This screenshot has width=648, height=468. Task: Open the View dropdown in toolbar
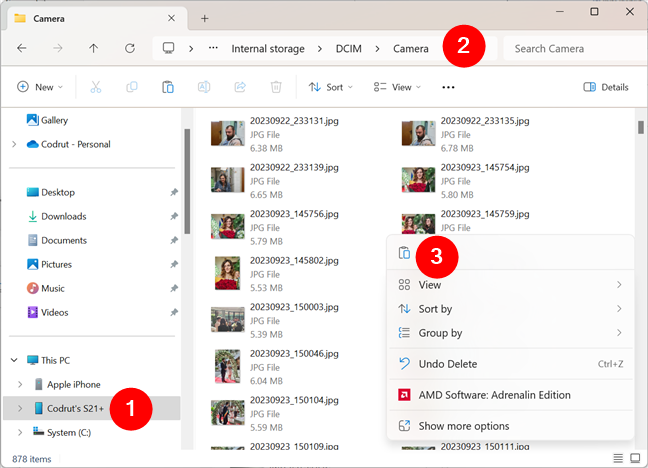click(397, 87)
